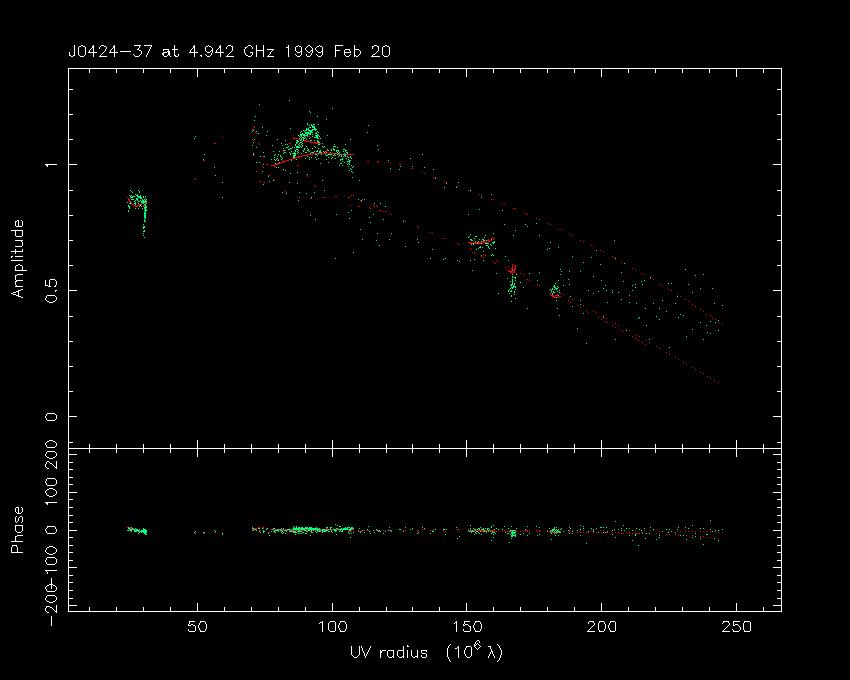The height and width of the screenshot is (680, 850).
Task: Click the 200 tick label on UV radius axis
Action: [602, 627]
